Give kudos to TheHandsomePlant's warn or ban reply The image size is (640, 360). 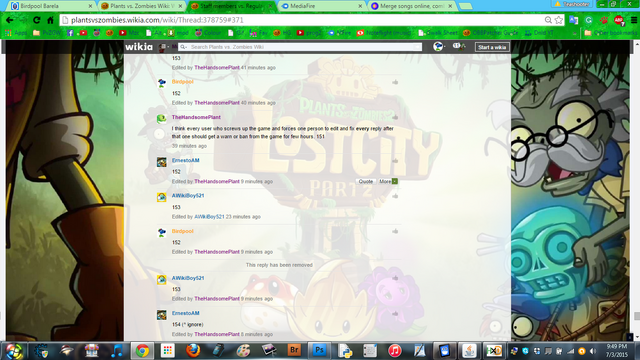(x=395, y=118)
